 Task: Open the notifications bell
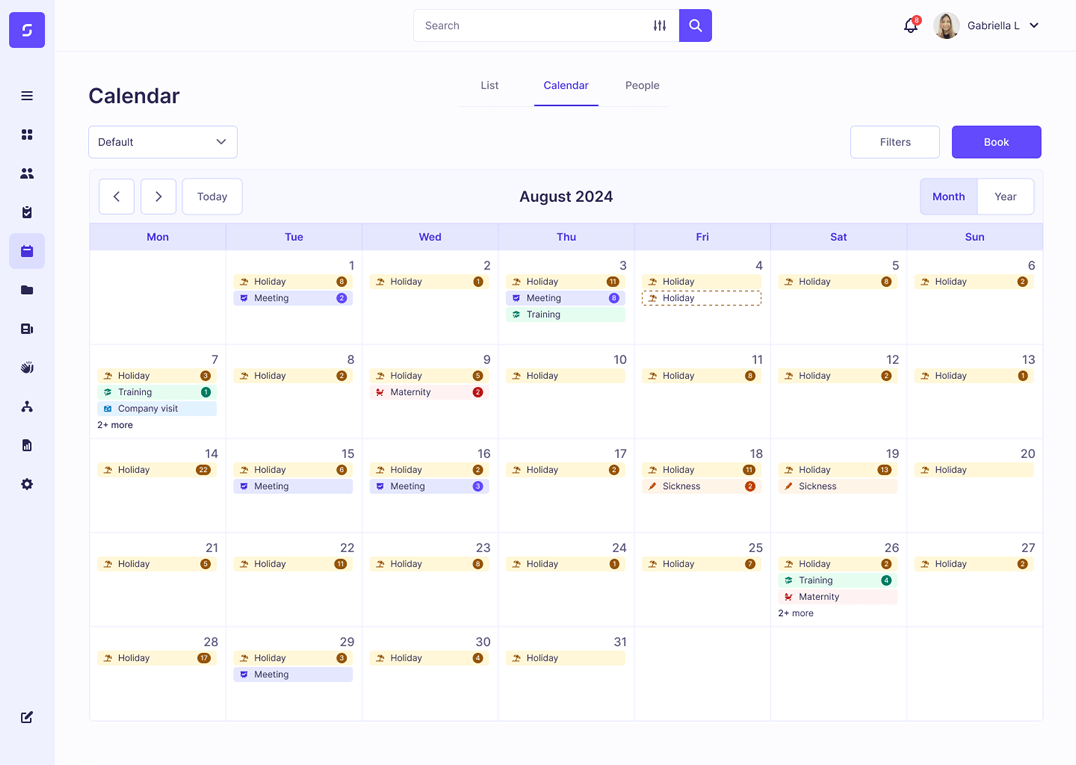(910, 25)
